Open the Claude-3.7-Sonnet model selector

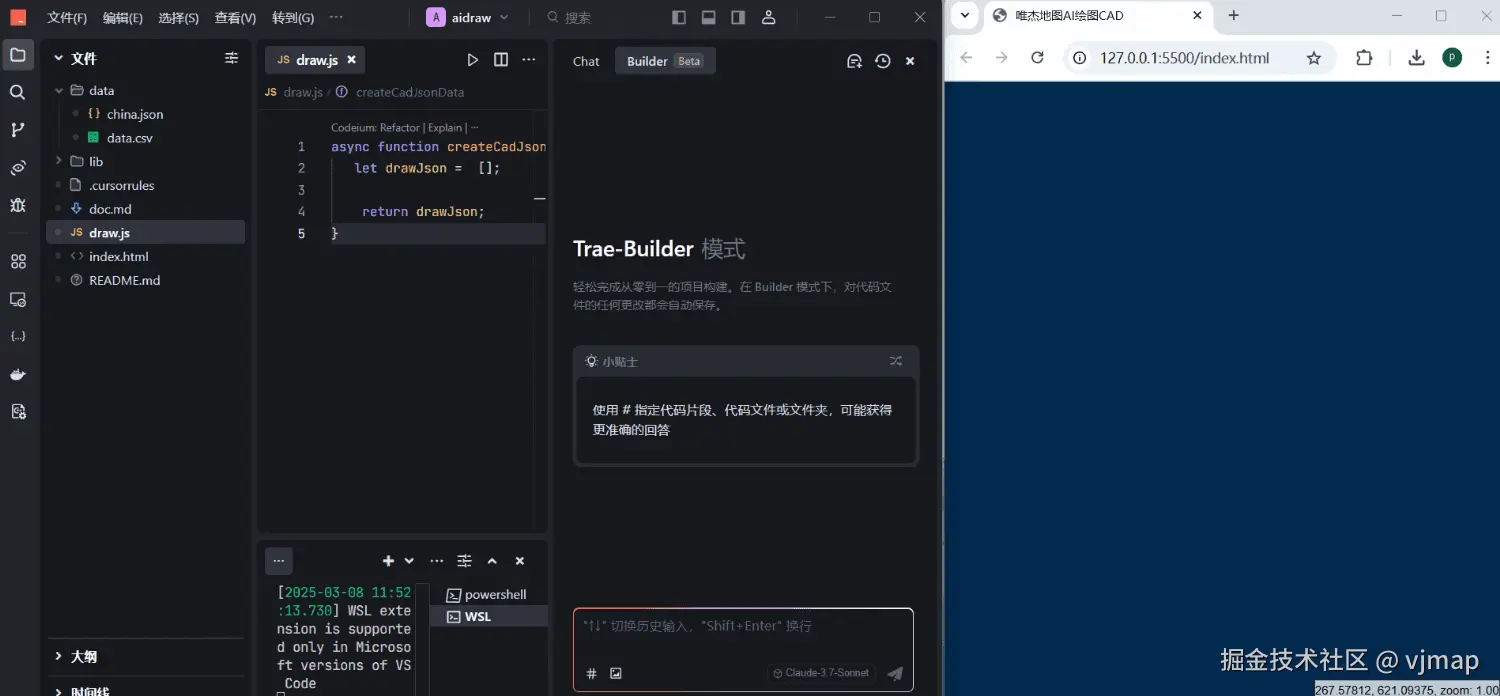(x=821, y=673)
